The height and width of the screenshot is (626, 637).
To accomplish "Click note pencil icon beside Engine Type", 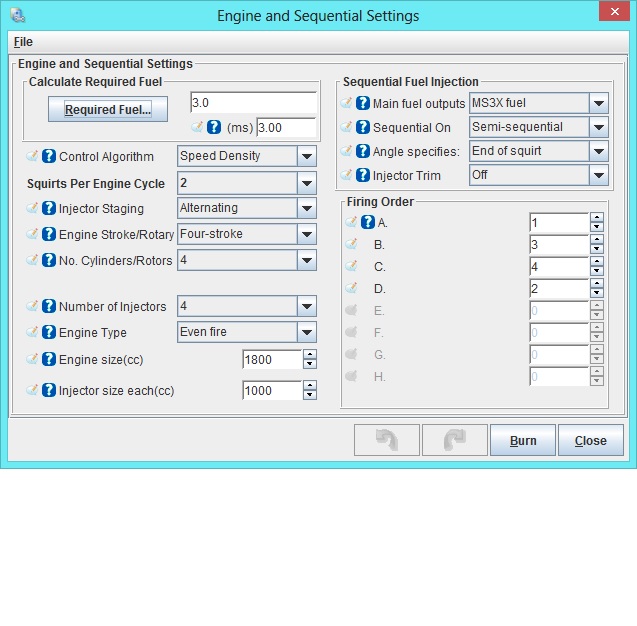I will click(32, 332).
